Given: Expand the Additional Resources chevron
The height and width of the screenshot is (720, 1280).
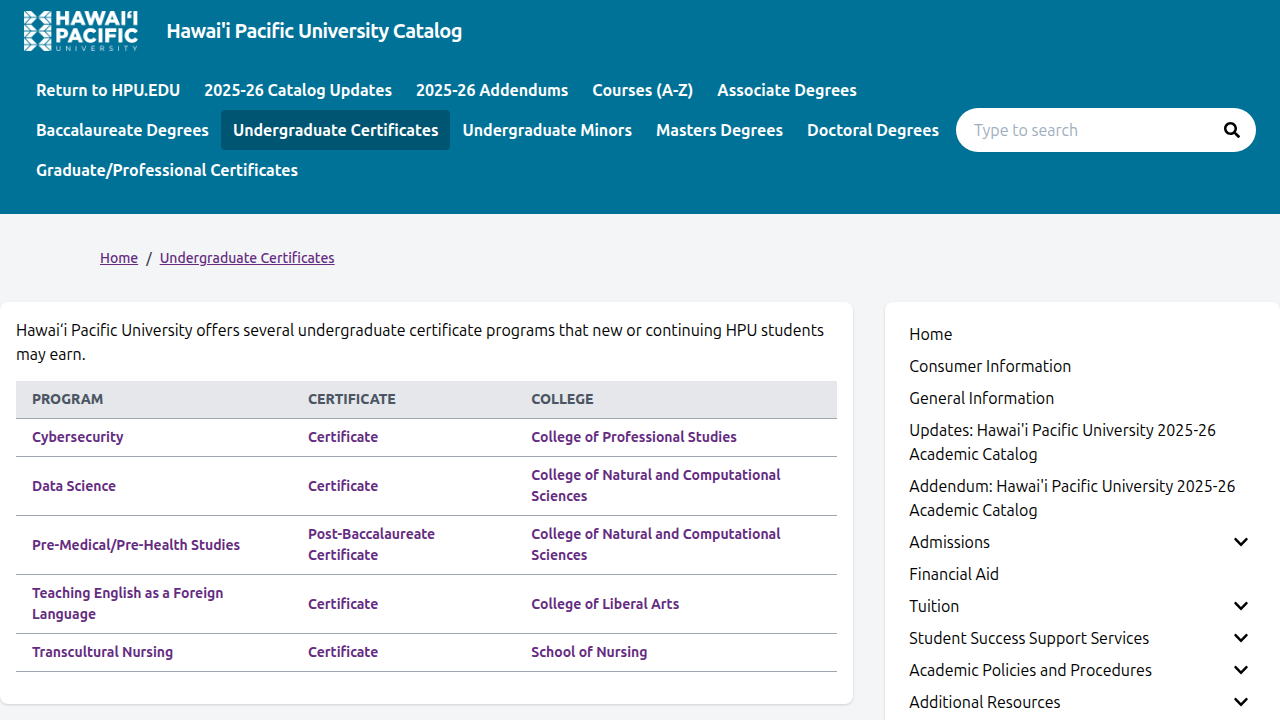Looking at the screenshot, I should point(1241,702).
